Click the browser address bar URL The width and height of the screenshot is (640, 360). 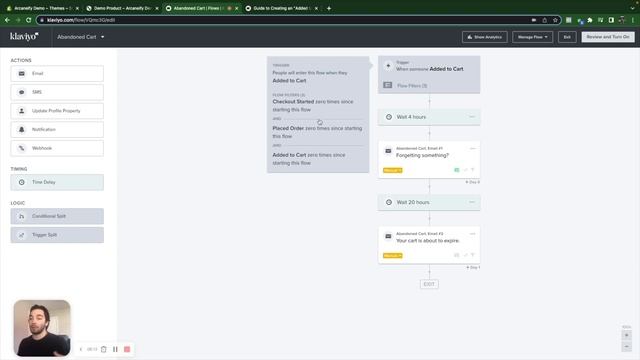[x=81, y=20]
